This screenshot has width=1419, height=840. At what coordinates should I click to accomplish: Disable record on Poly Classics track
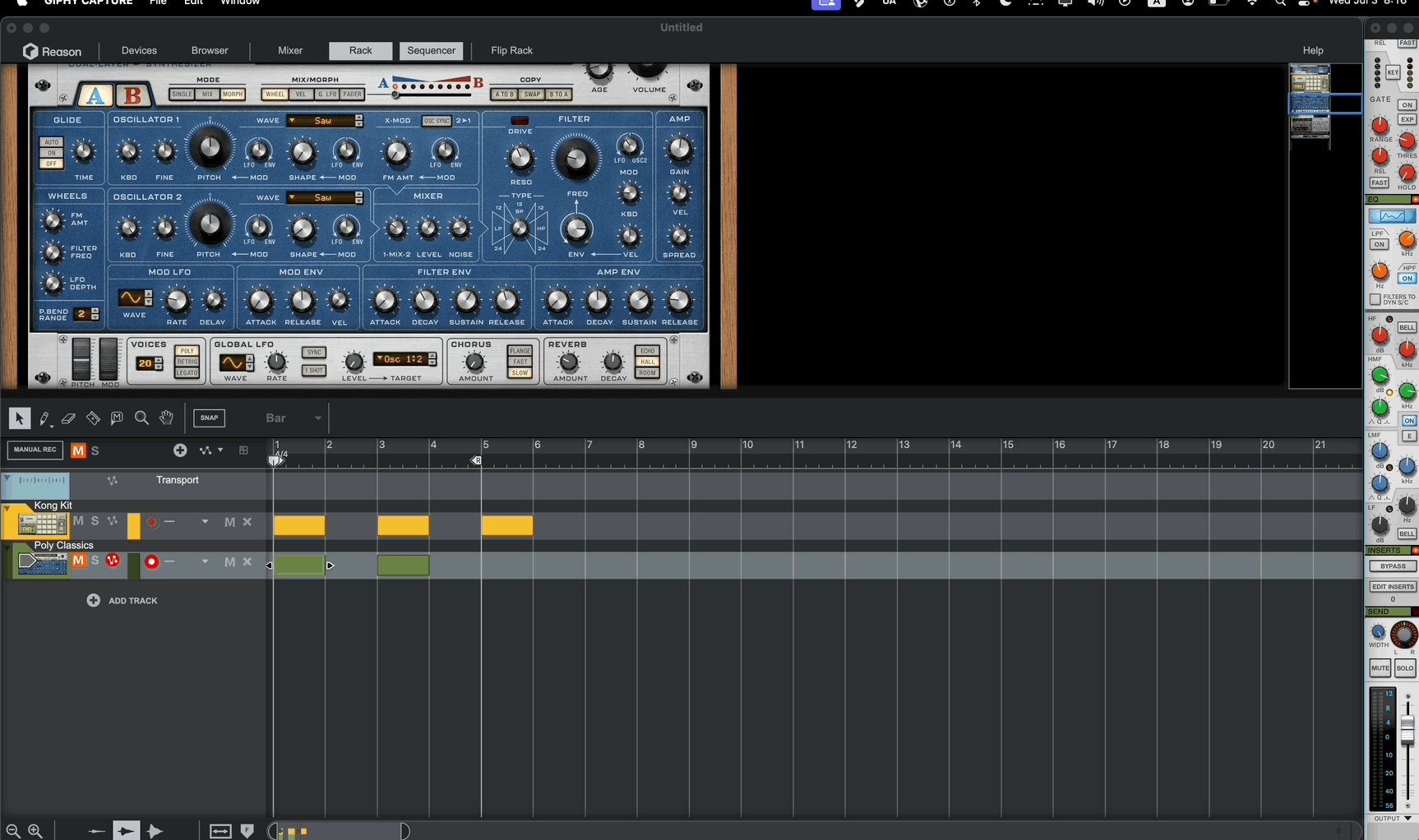tap(151, 562)
